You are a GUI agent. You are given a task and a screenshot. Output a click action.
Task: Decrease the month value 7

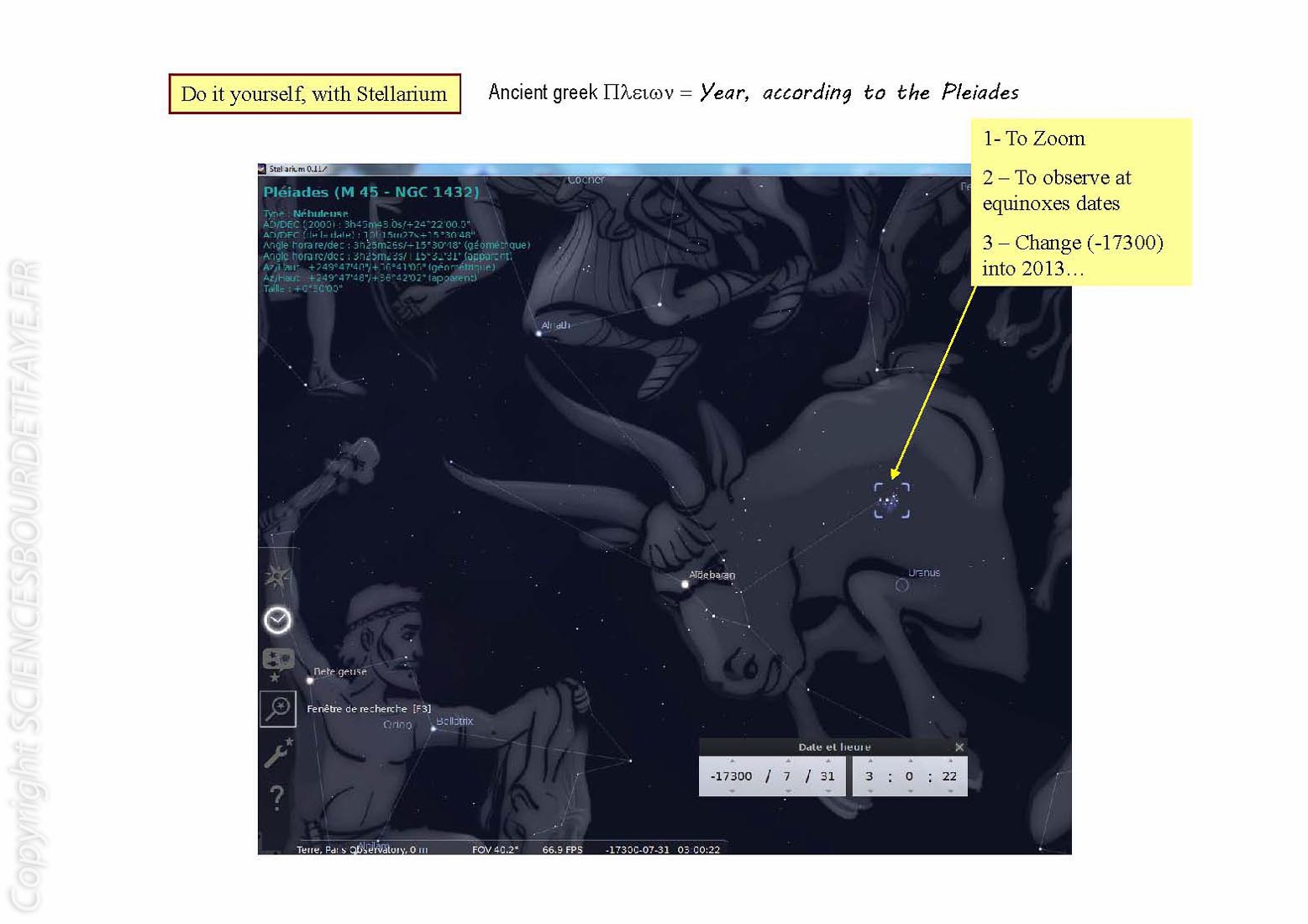(787, 791)
